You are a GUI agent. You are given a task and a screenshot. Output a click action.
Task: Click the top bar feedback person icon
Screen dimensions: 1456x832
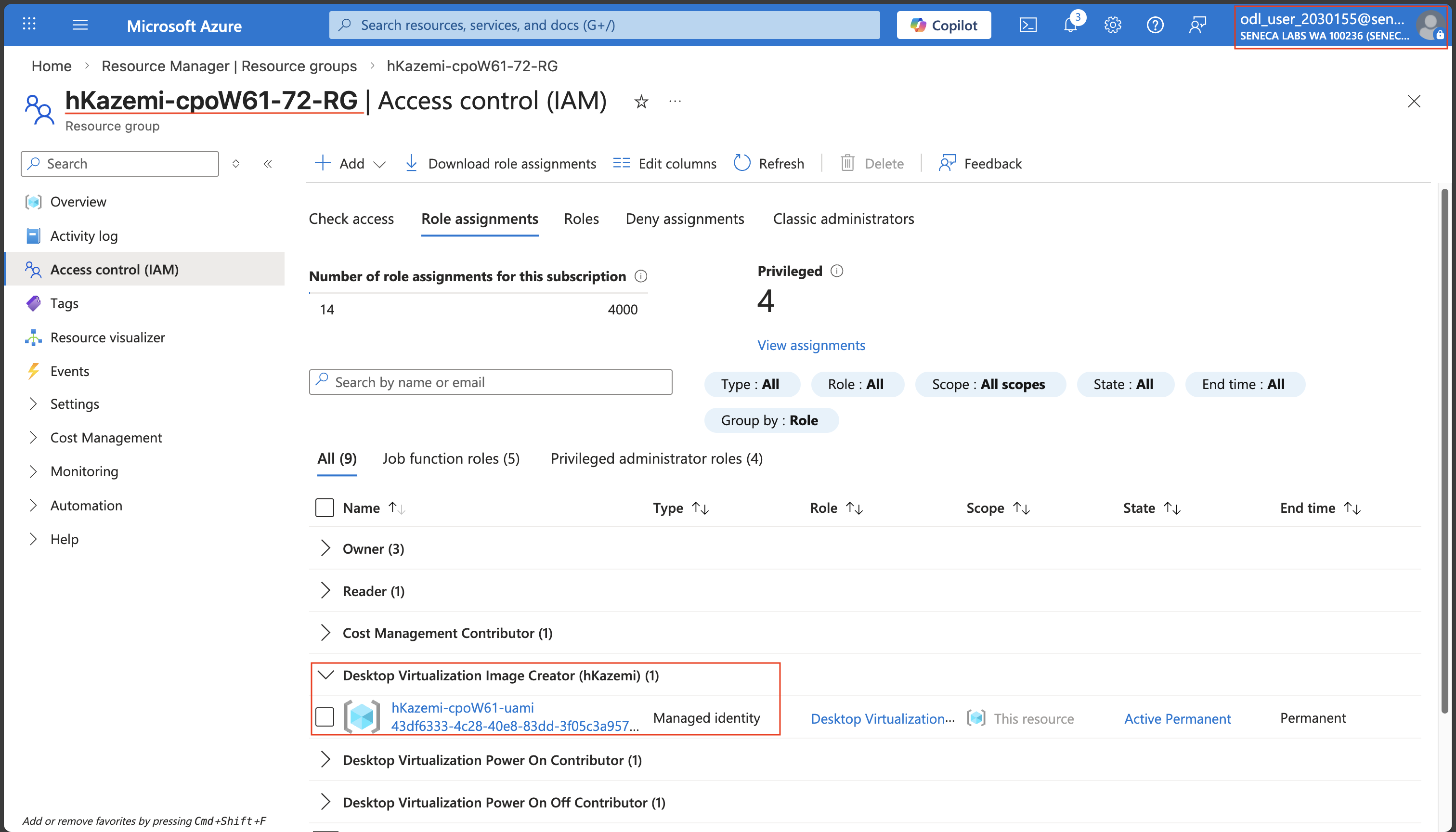[x=1197, y=25]
